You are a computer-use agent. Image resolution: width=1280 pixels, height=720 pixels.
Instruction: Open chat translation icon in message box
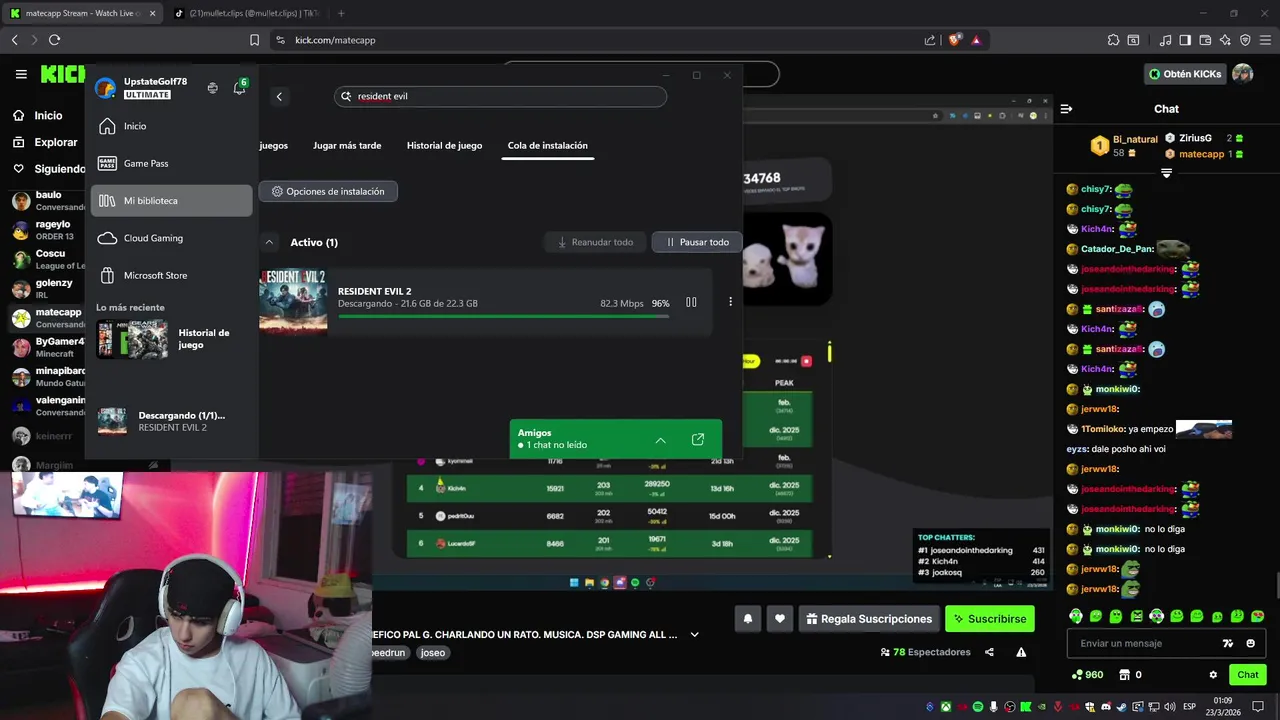pos(1228,644)
